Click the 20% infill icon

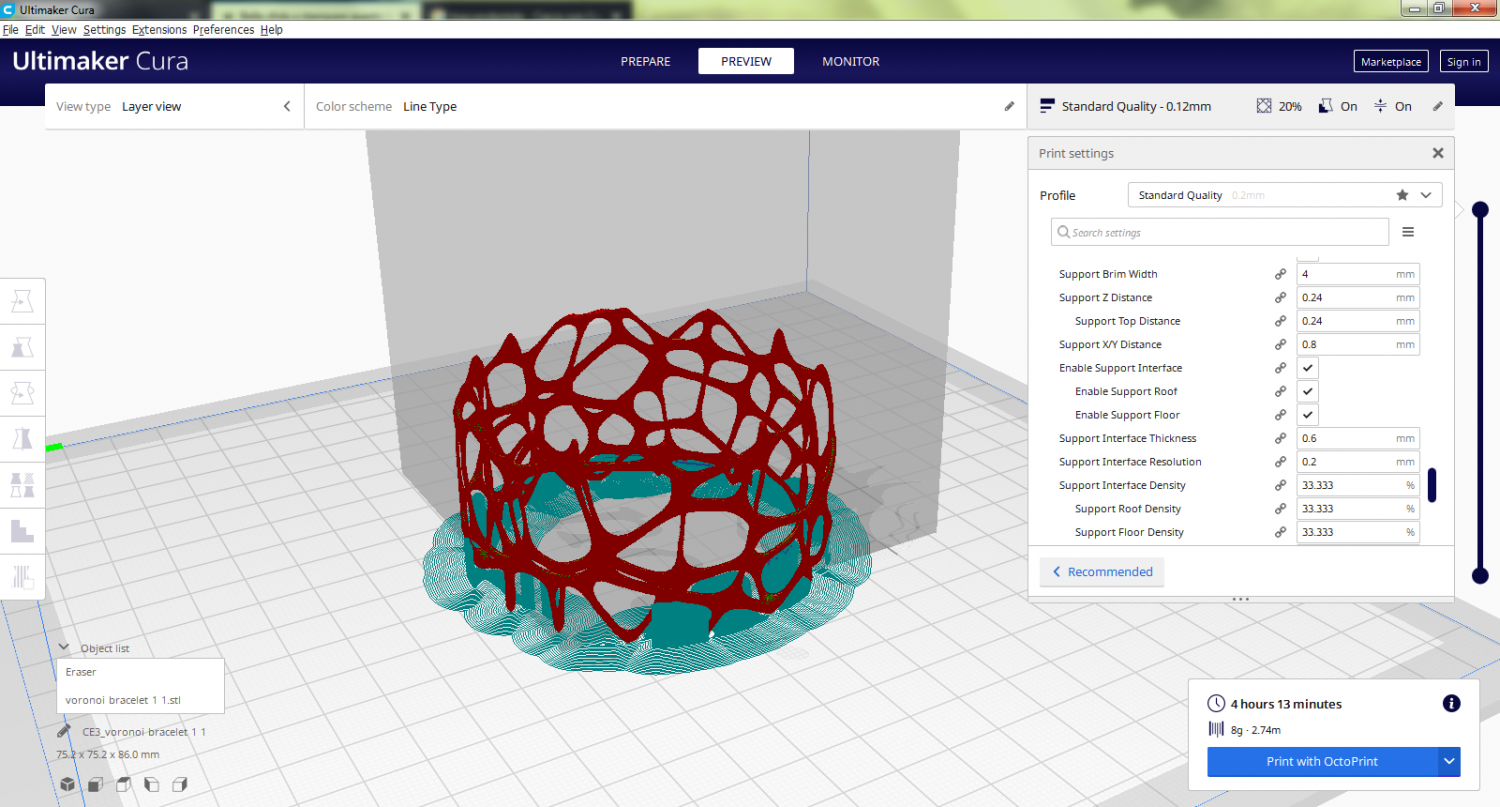click(x=1264, y=106)
